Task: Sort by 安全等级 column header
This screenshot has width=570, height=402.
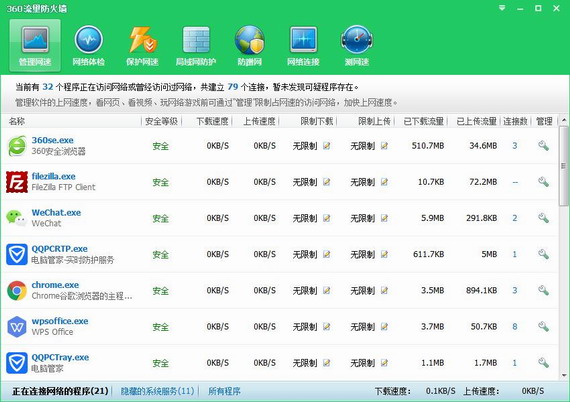Action: tap(161, 121)
